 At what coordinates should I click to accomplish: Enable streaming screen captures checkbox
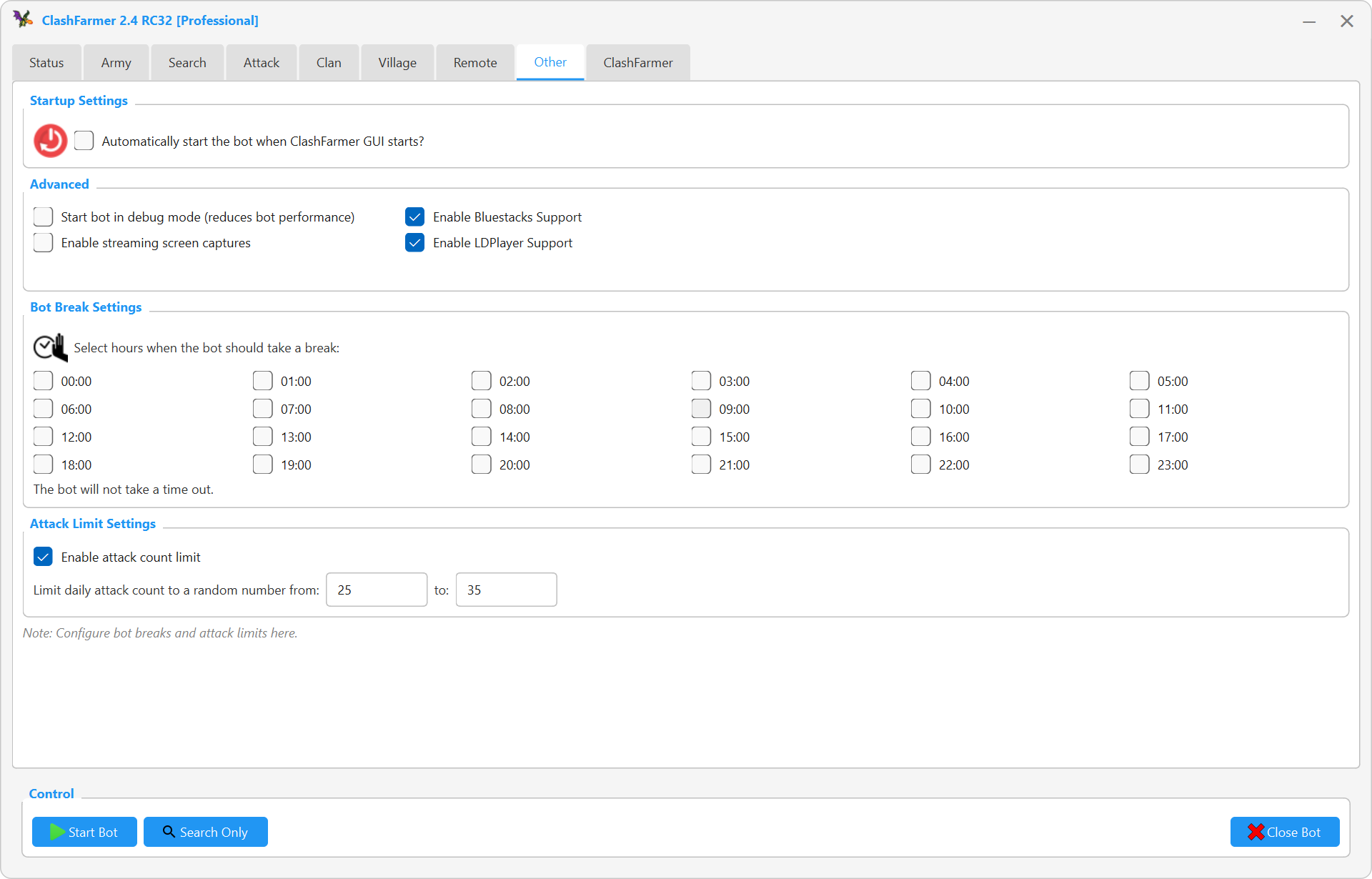point(43,242)
